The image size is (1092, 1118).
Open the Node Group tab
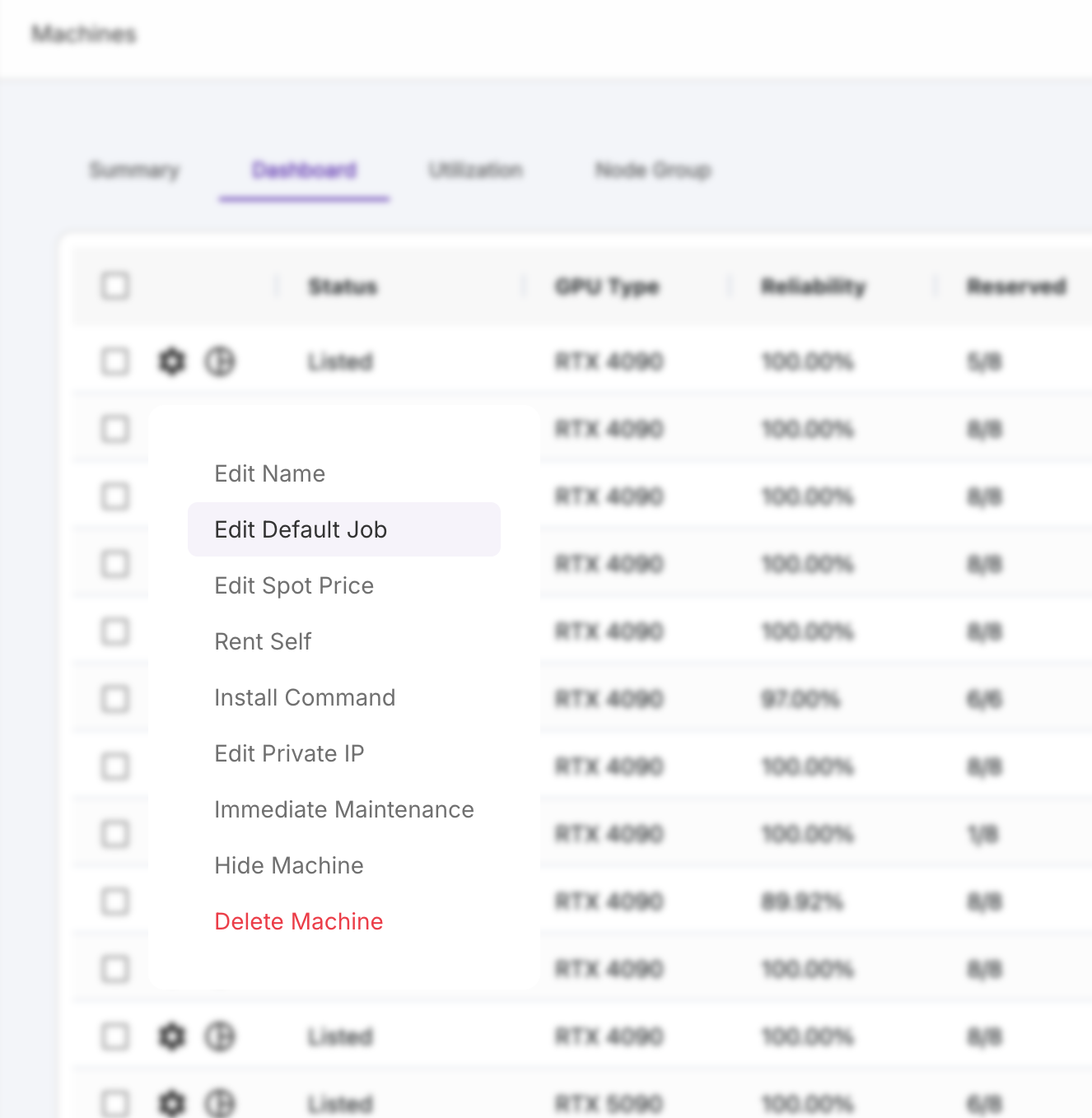652,170
